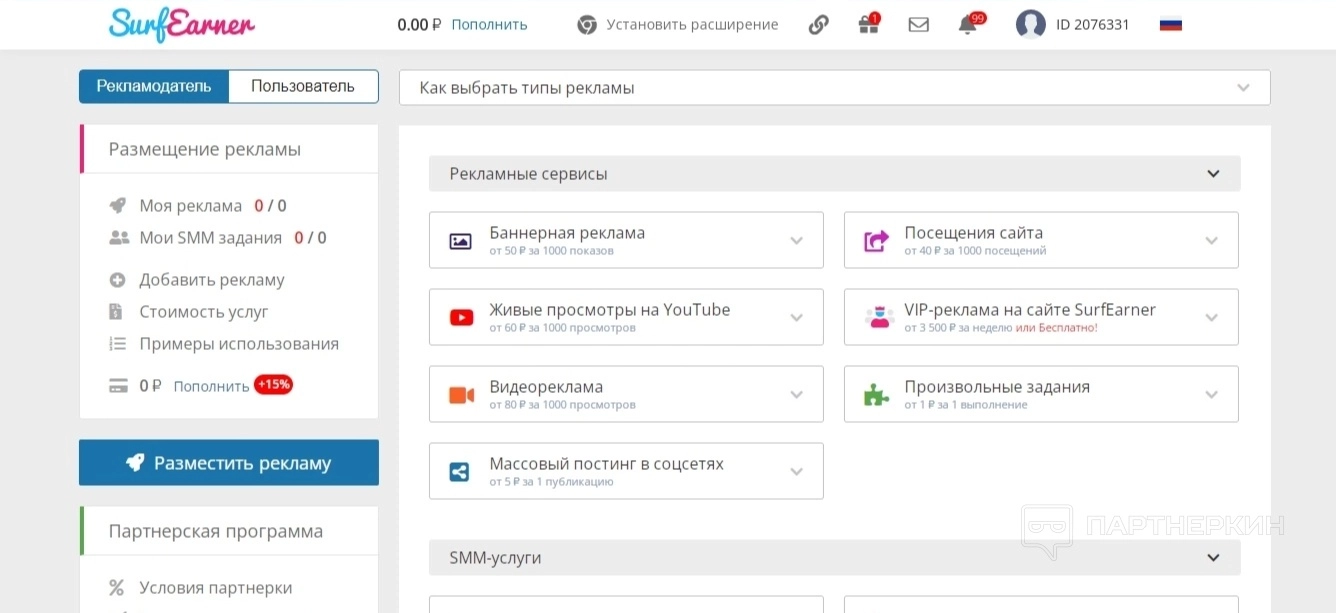Click the Chrome extension icon

pos(587,25)
